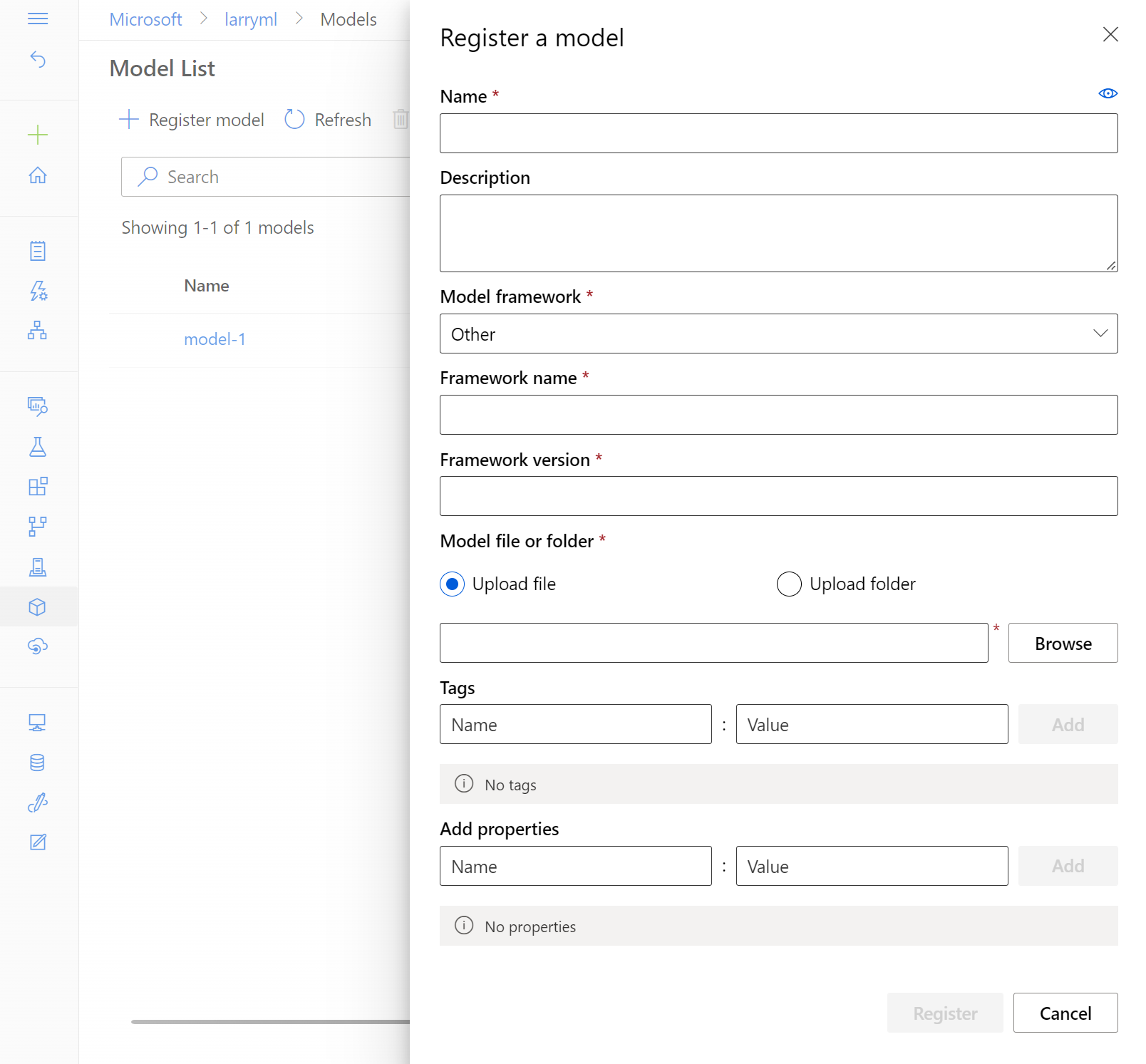Click the Description resize handle corner
Screen dimensions: 1146x1064
click(1111, 266)
